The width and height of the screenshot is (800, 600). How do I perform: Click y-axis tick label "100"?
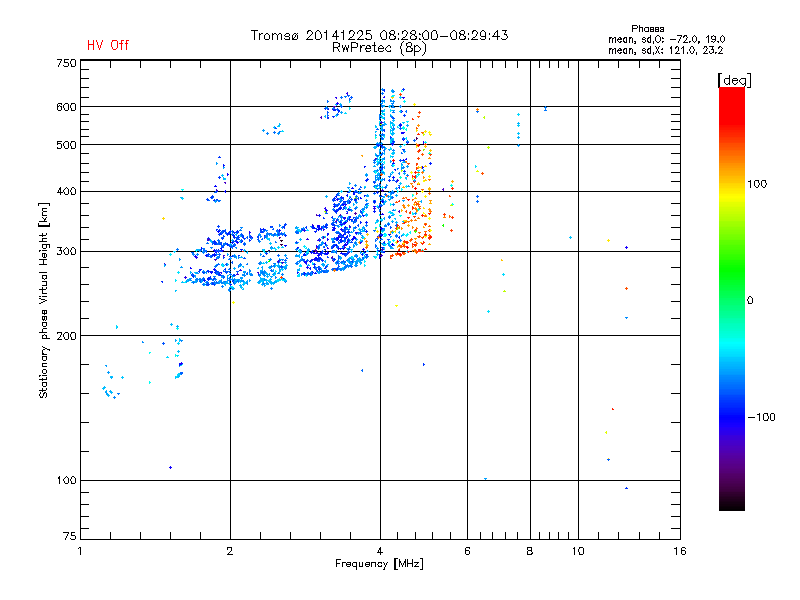[x=67, y=481]
